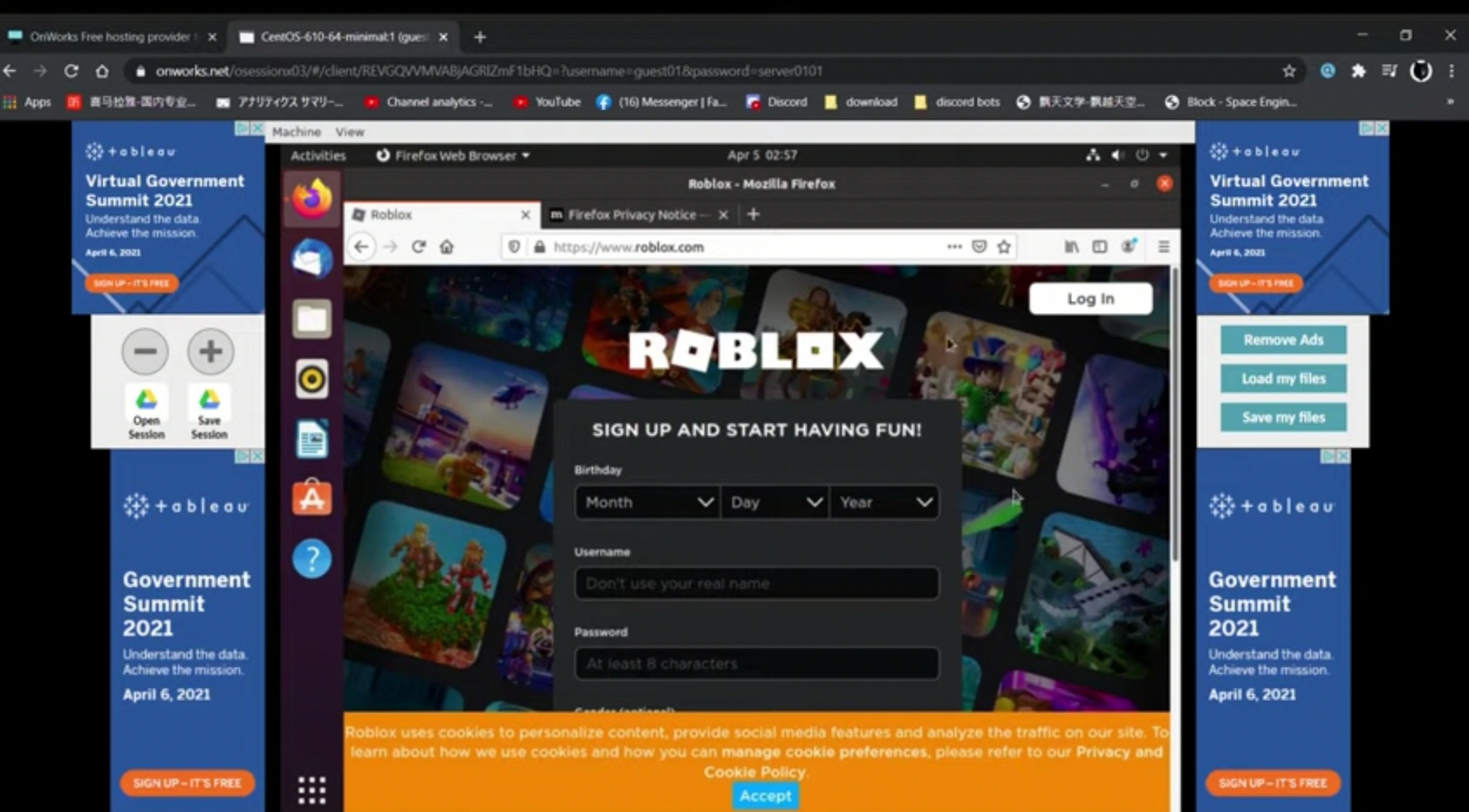The image size is (1469, 812).
Task: Open the Help icon in dock
Action: (312, 558)
